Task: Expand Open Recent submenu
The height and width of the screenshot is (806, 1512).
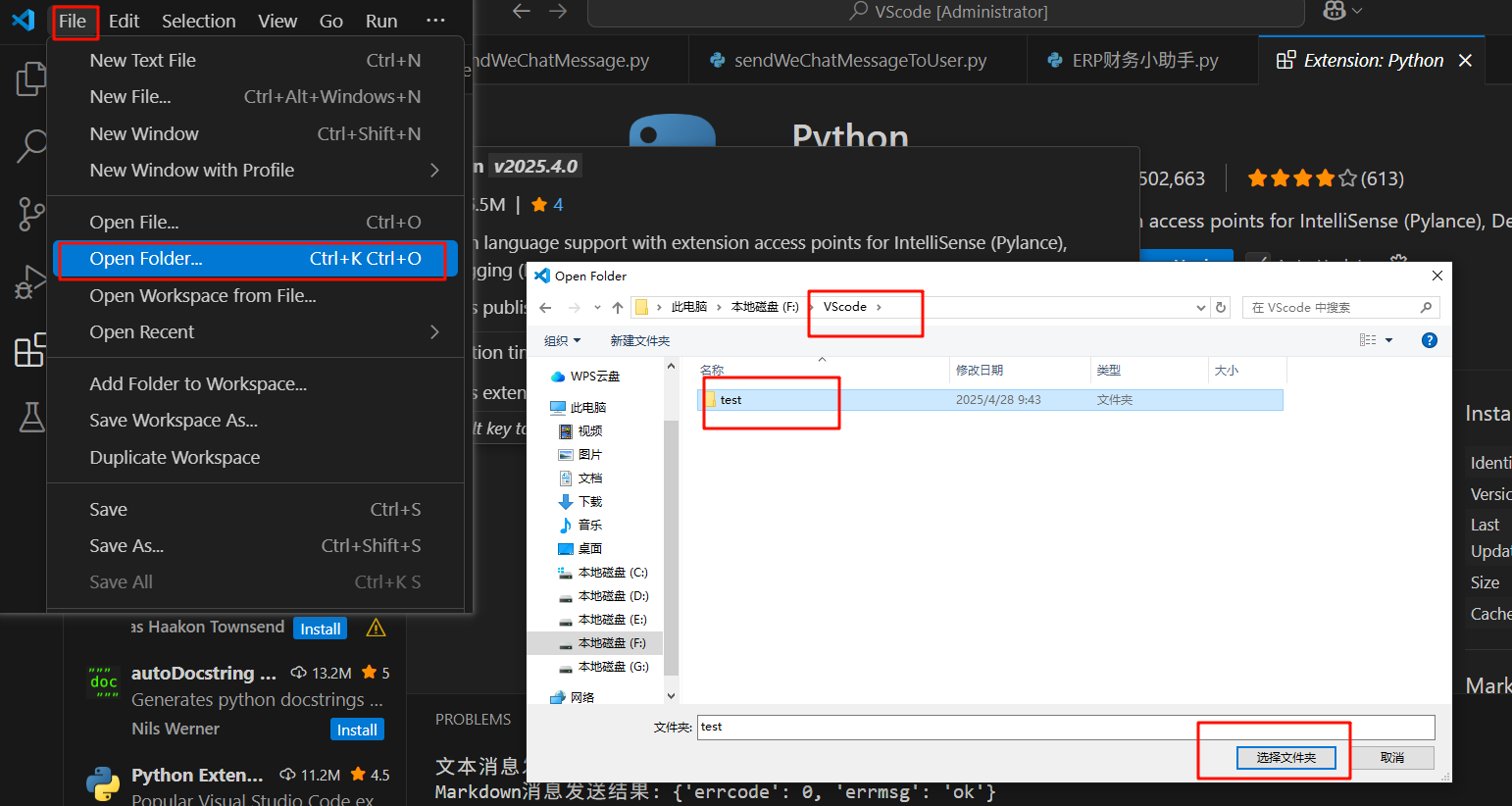Action: (434, 332)
